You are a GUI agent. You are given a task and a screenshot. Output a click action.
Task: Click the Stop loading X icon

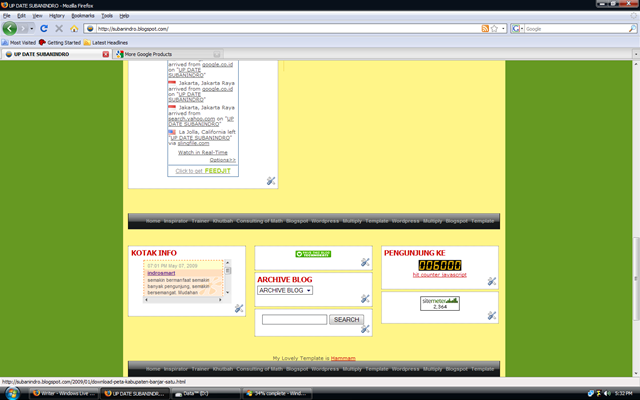point(59,29)
